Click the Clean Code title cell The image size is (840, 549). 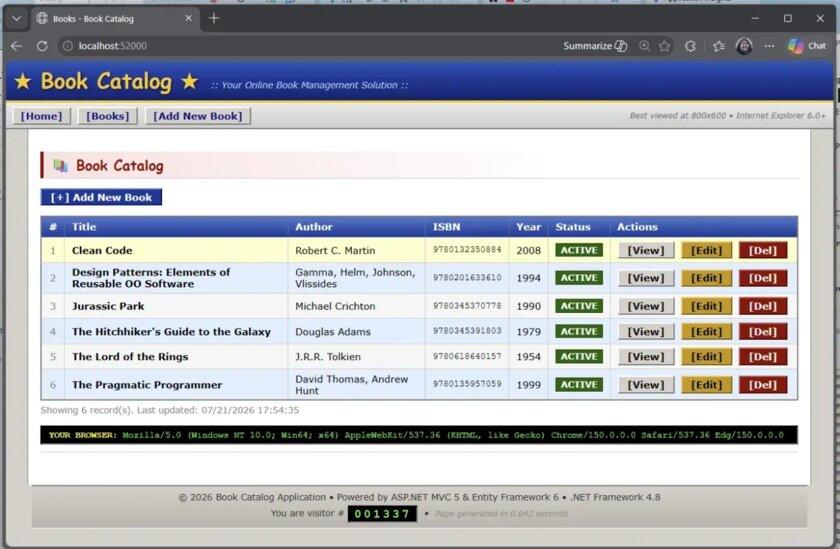(176, 250)
